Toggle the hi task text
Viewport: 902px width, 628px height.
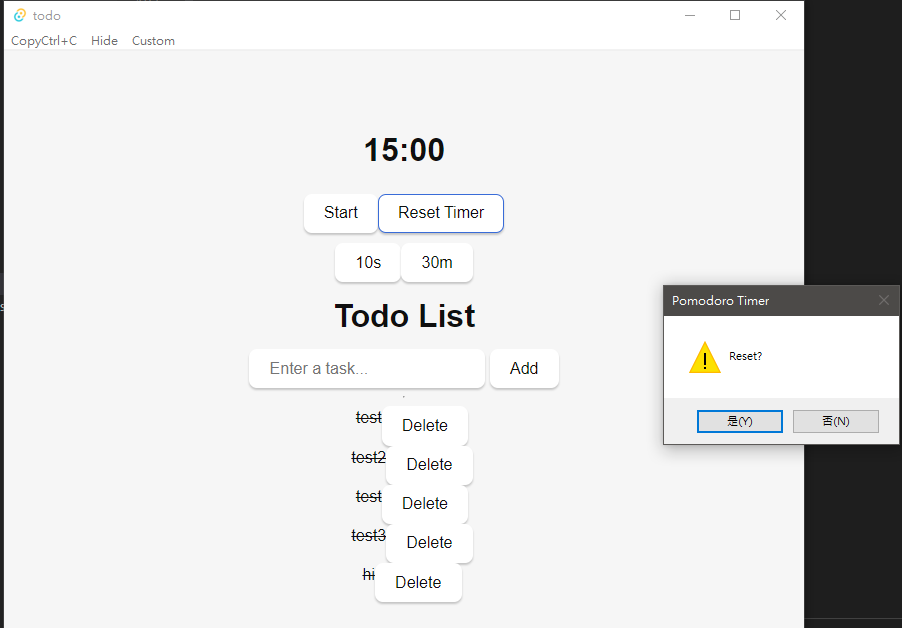369,575
